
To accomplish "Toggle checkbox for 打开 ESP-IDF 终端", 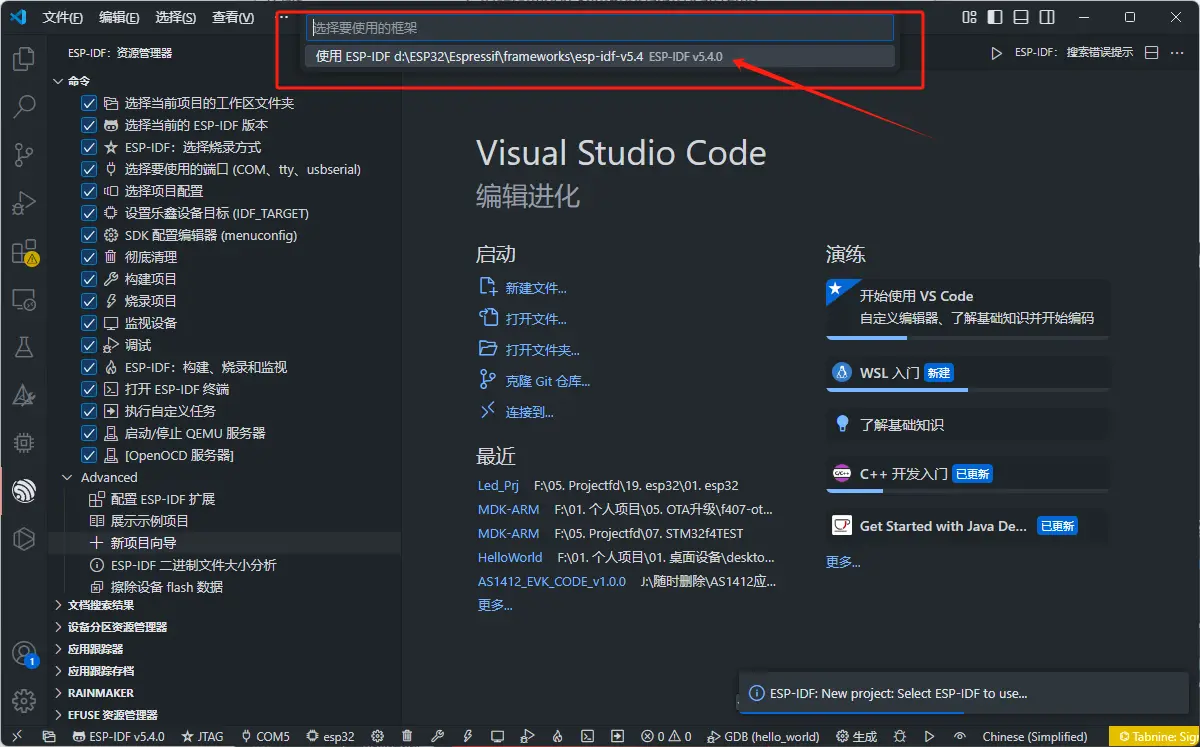I will click(89, 389).
